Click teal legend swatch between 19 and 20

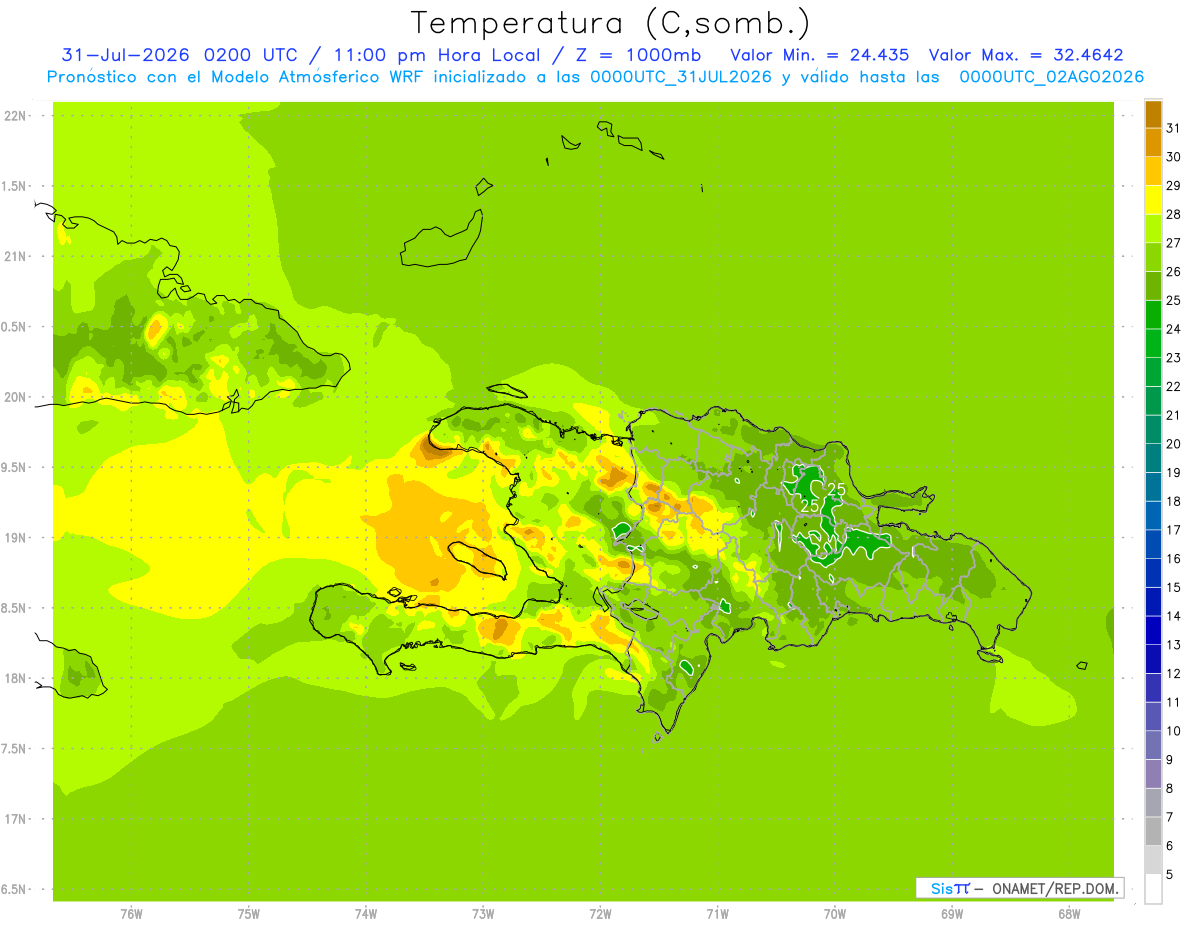pyautogui.click(x=1153, y=458)
